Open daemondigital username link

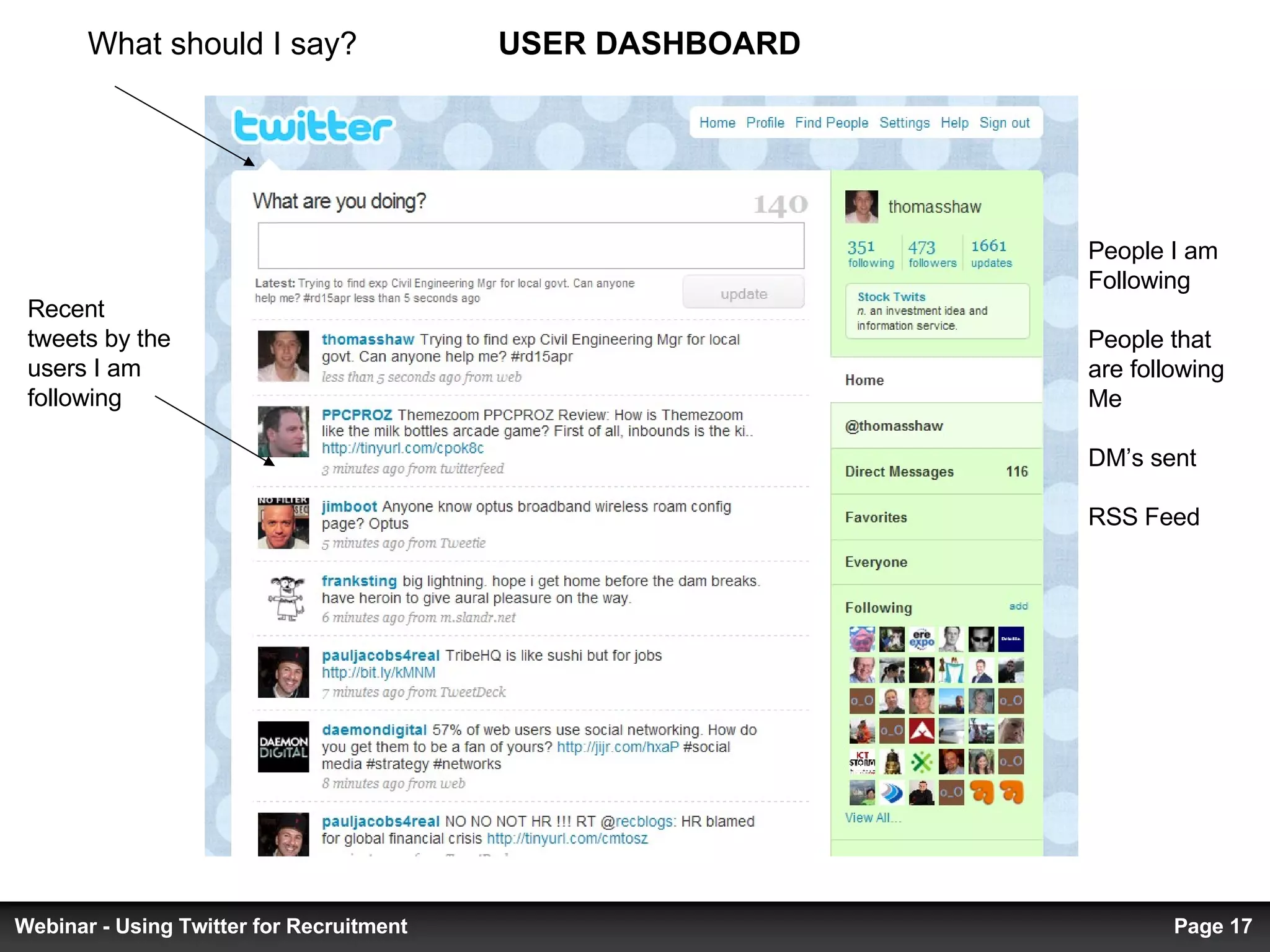tap(374, 730)
